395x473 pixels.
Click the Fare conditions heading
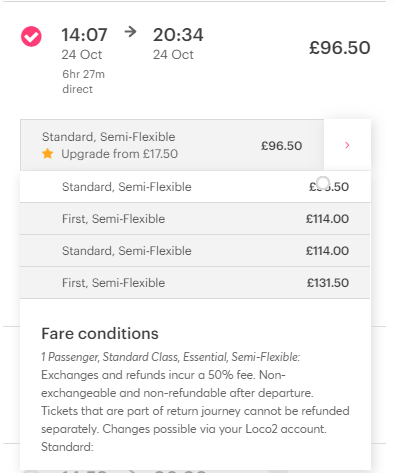tap(100, 334)
